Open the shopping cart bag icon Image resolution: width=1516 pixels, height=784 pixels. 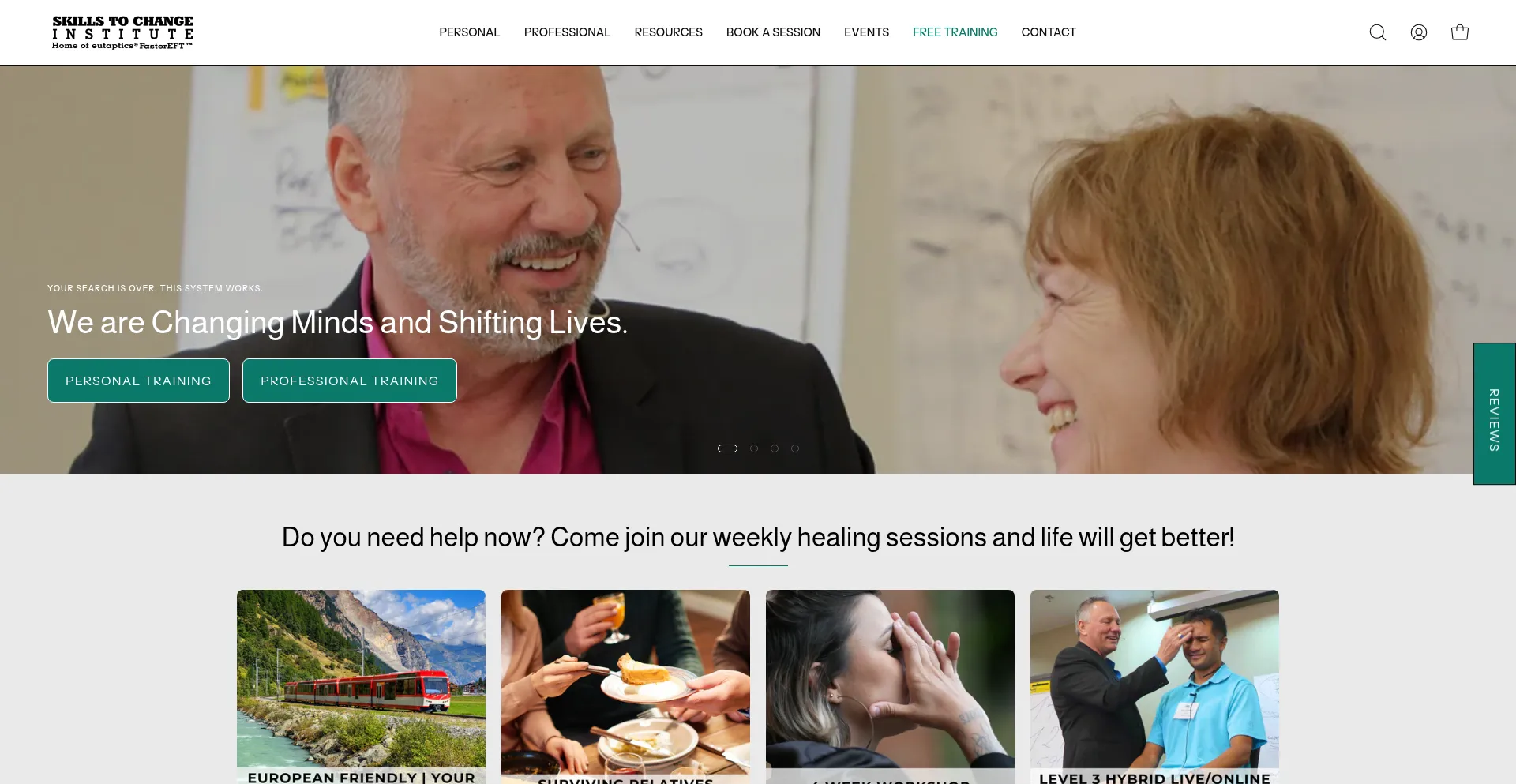click(1460, 32)
